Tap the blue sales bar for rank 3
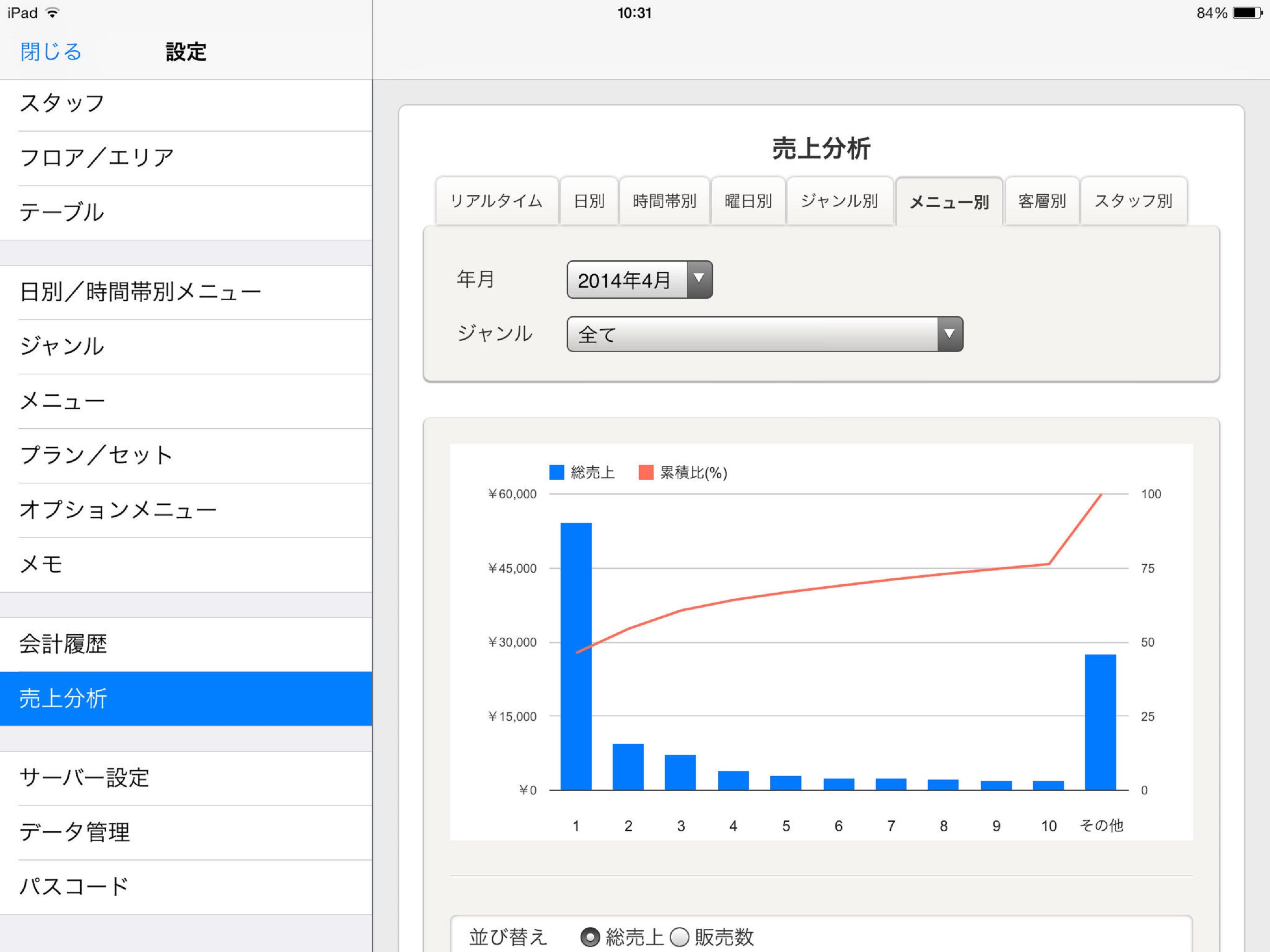Viewport: 1270px width, 952px height. click(x=681, y=772)
